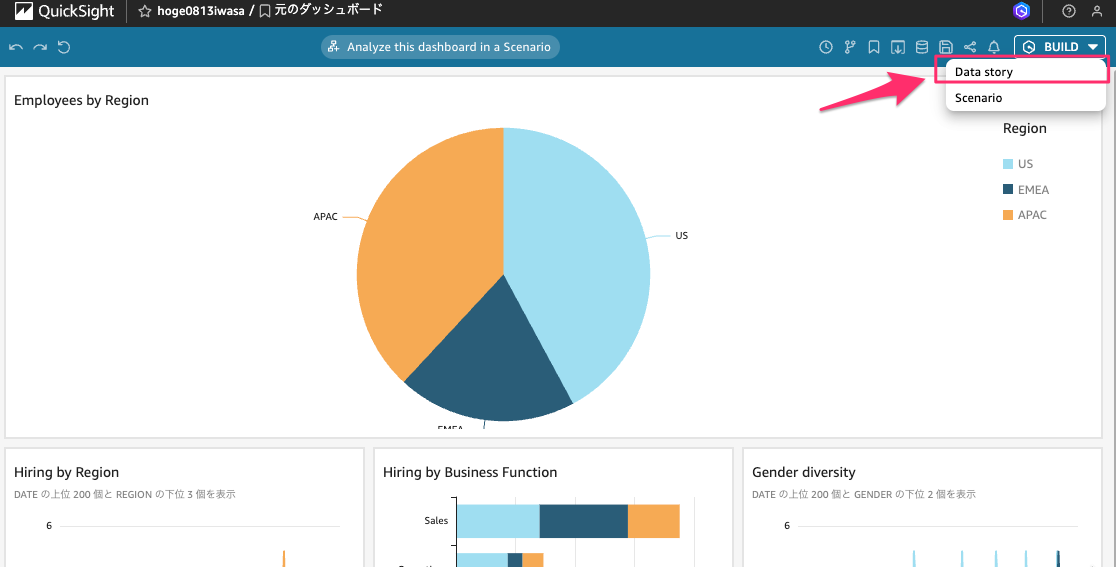The width and height of the screenshot is (1116, 567).
Task: Open the Share icon
Action: tap(970, 47)
